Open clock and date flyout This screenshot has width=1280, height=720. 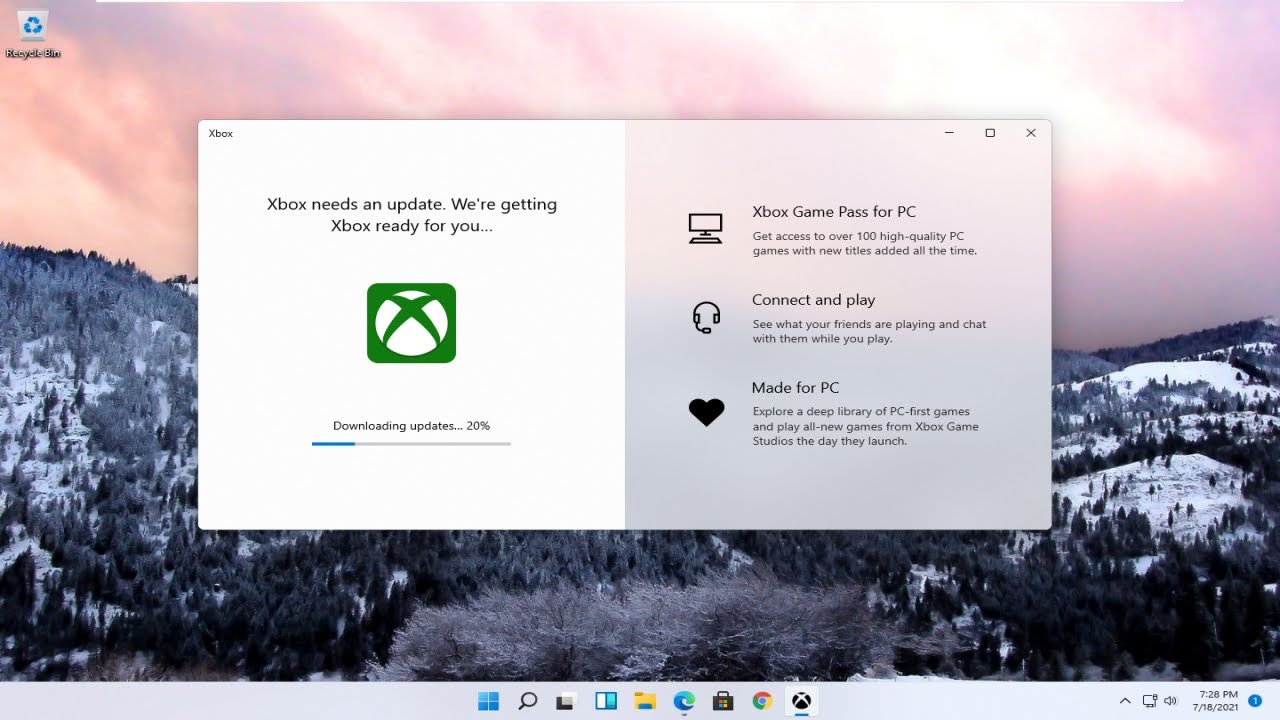click(1217, 700)
